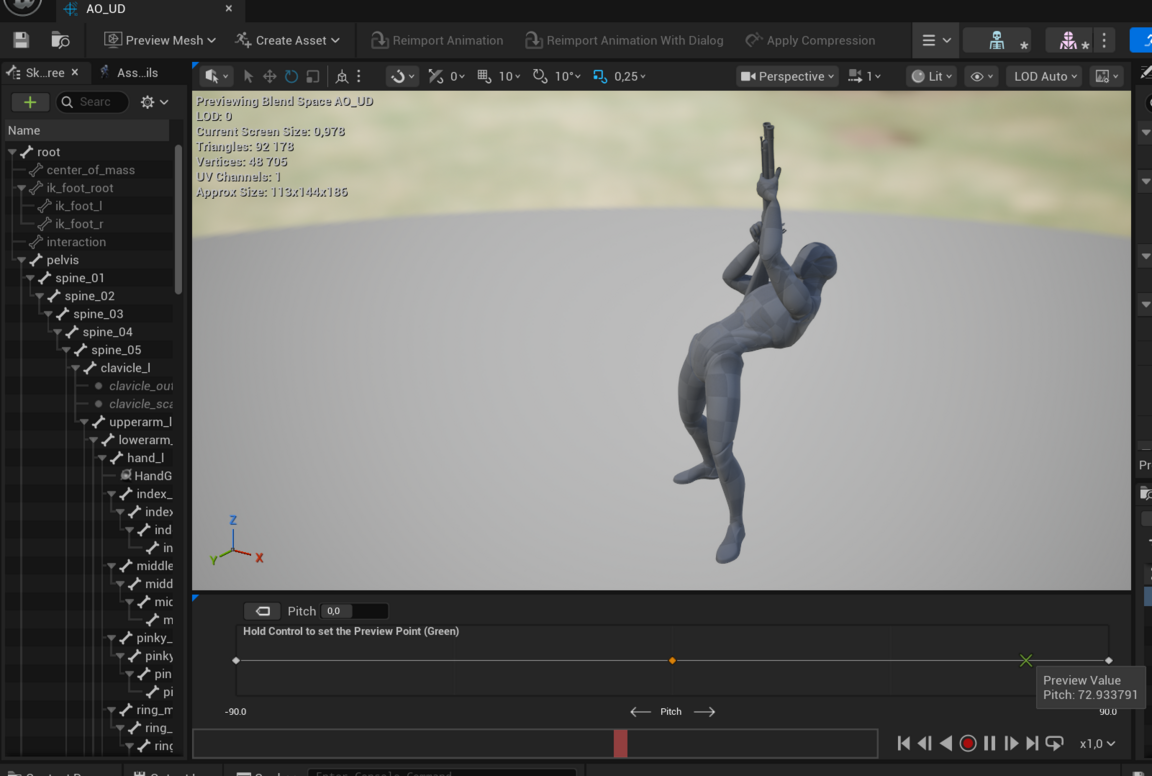Switch to the Ass...ils asset details tab
Image resolution: width=1152 pixels, height=776 pixels.
129,73
